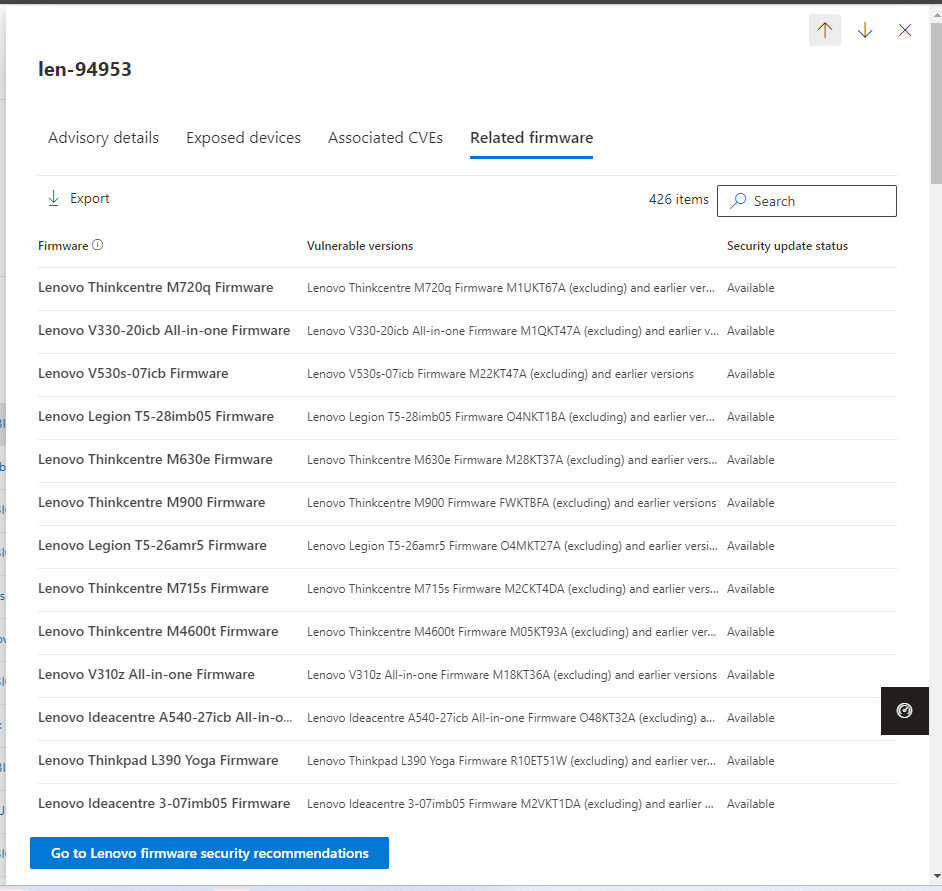Image resolution: width=942 pixels, height=891 pixels.
Task: Click vulnerable version text O4NKT1BA
Action: [536, 417]
